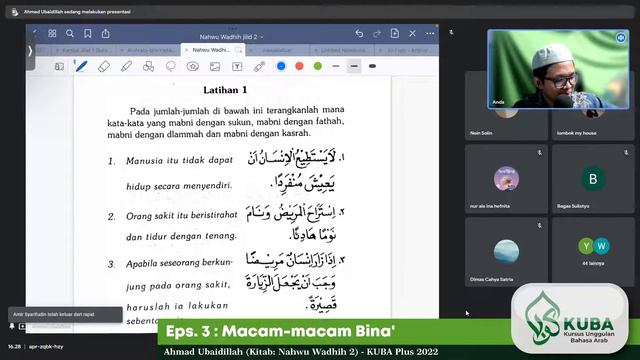Select the Lasso tool
This screenshot has width=640, height=360.
(171, 66)
